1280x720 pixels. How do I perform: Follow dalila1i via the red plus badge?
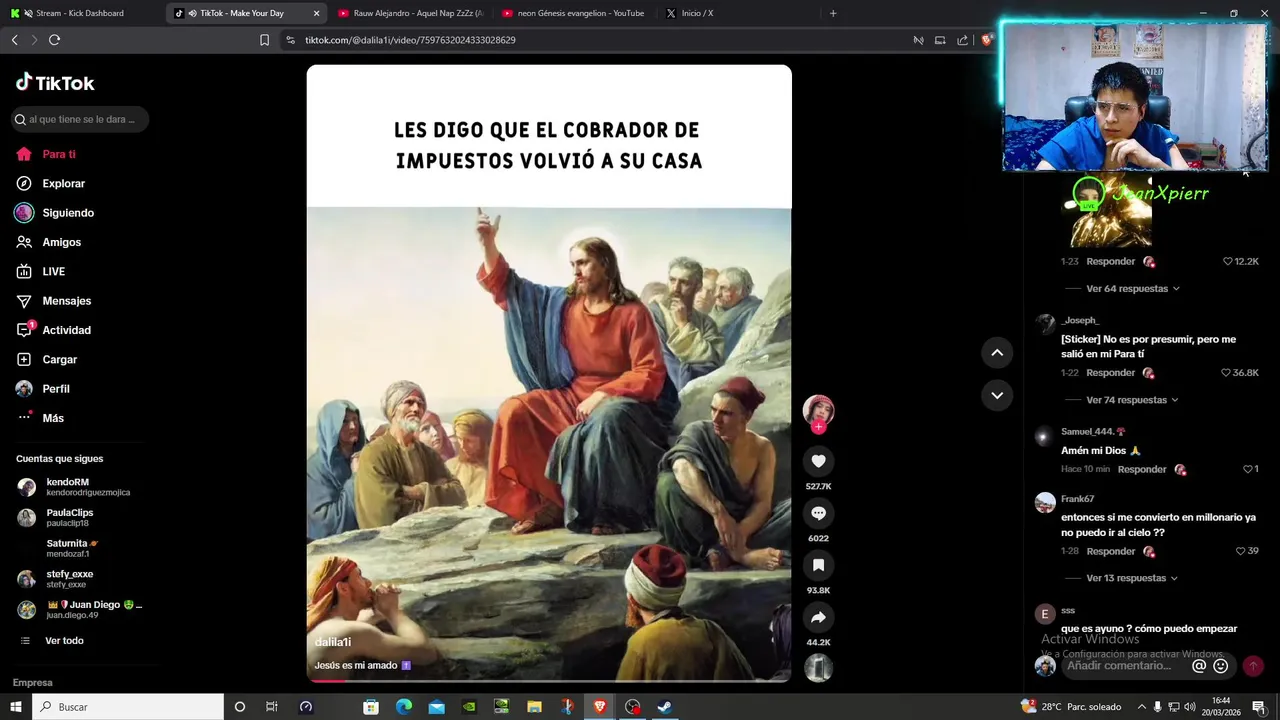click(818, 427)
